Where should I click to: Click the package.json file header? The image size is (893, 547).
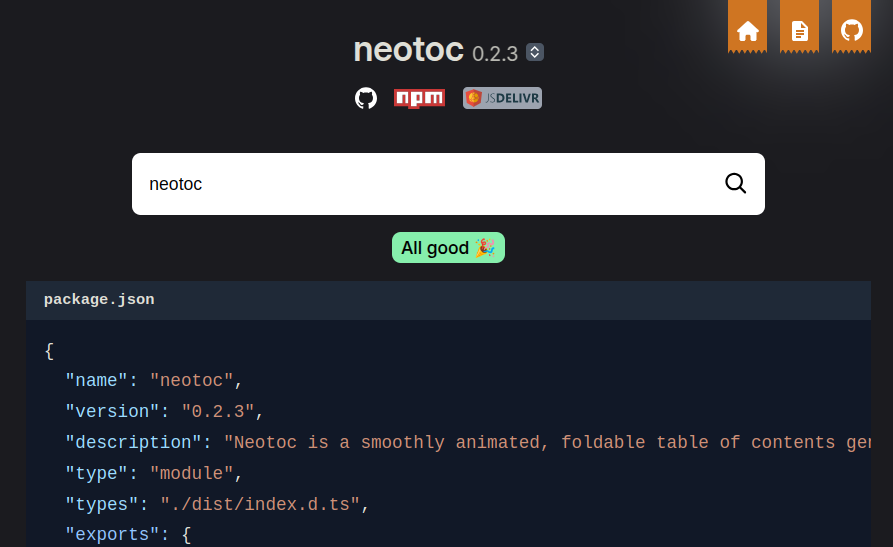click(448, 300)
